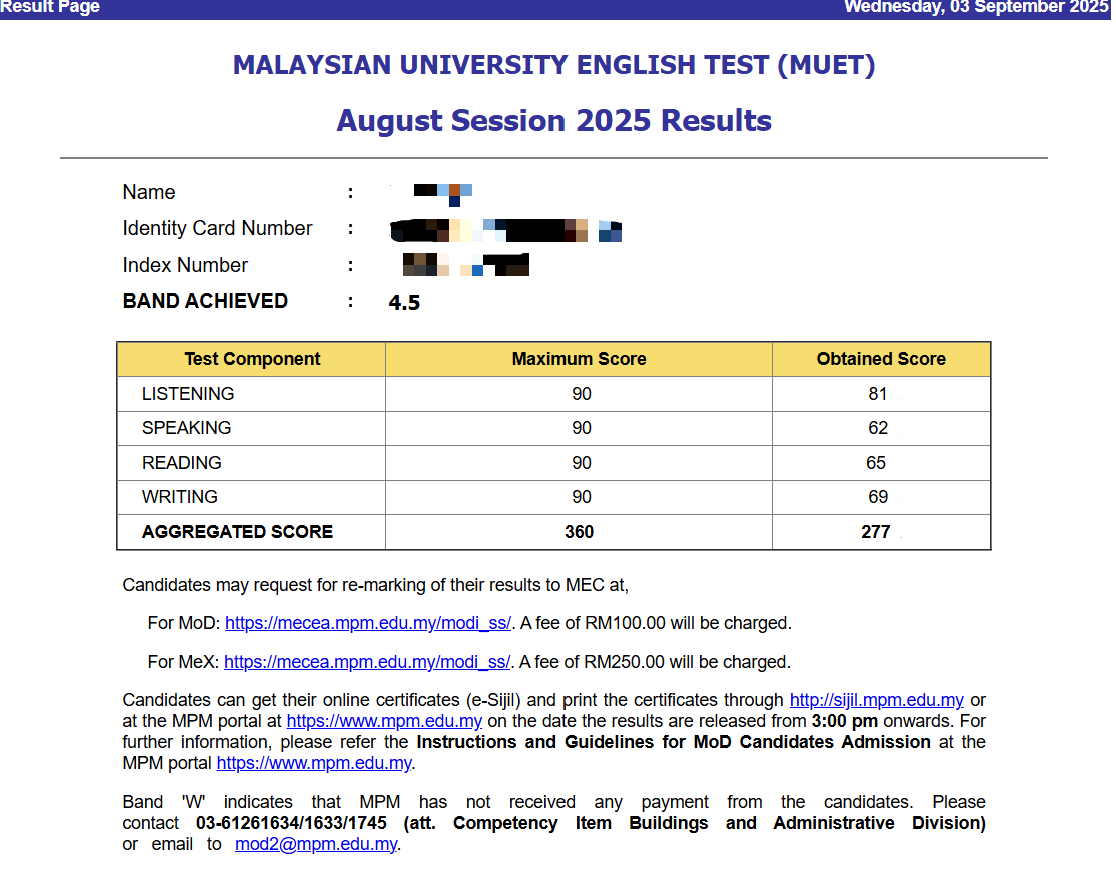This screenshot has height=874, width=1116.
Task: Click the 'Maximum Score' column header
Action: point(579,359)
